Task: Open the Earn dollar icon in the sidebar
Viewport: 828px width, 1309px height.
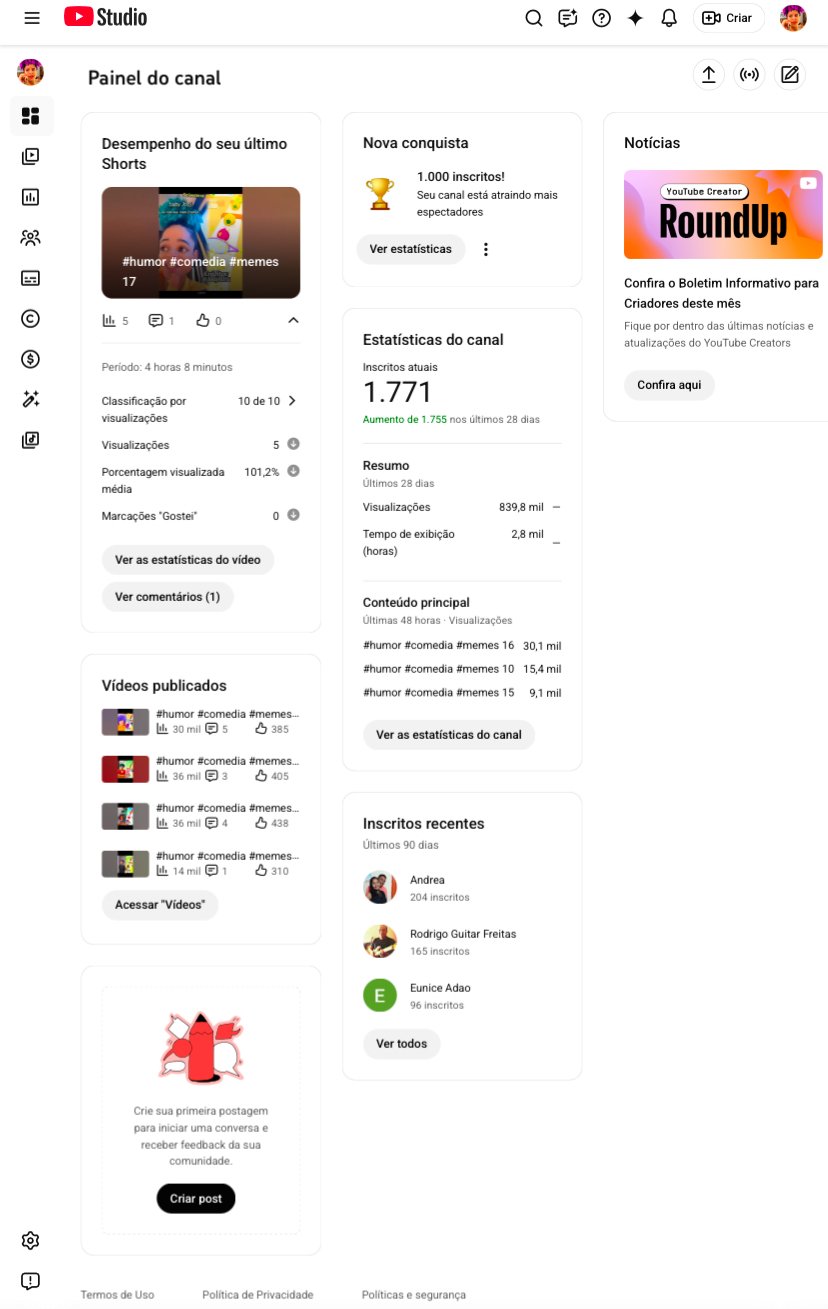Action: click(30, 359)
